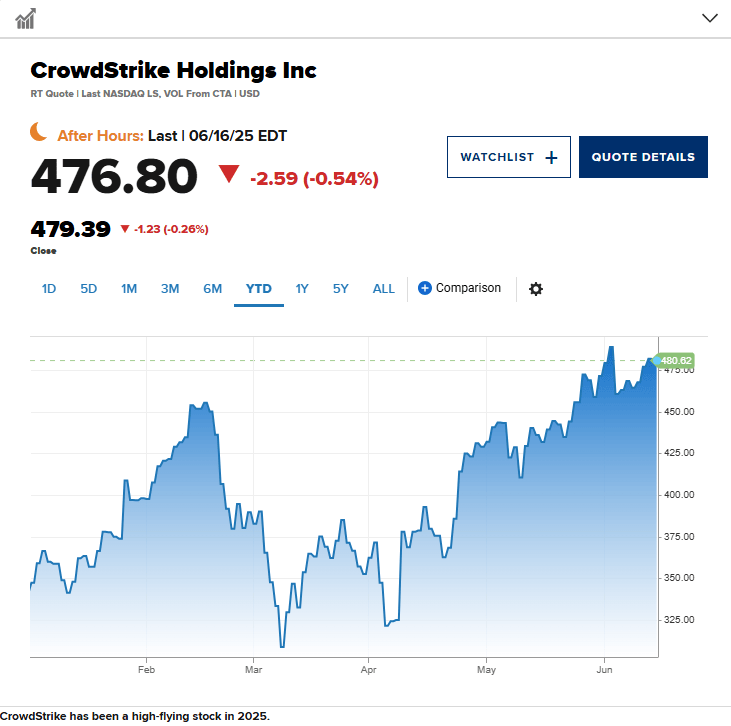Select the 5D time range
The height and width of the screenshot is (726, 731).
coord(89,289)
